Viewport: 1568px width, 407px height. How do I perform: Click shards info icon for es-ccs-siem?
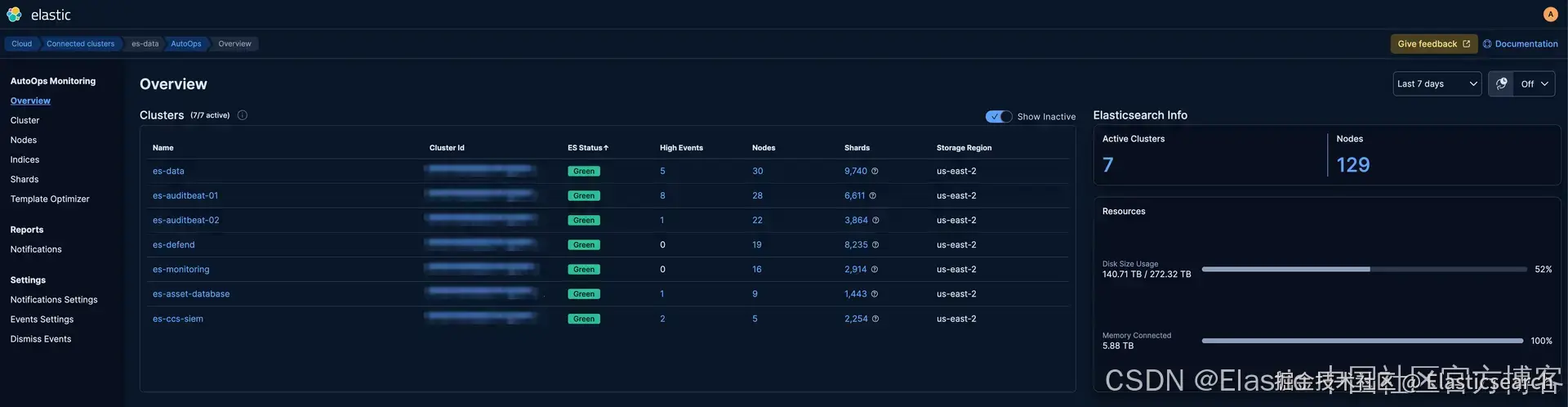[875, 319]
